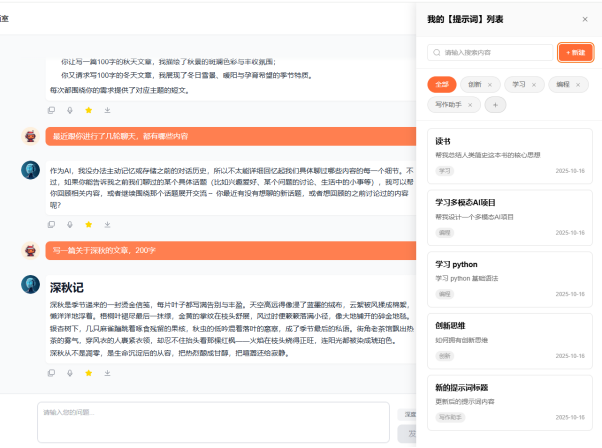Click 写作助手 tag on 新的提示词标题 card
The height and width of the screenshot is (448, 602).
click(450, 417)
